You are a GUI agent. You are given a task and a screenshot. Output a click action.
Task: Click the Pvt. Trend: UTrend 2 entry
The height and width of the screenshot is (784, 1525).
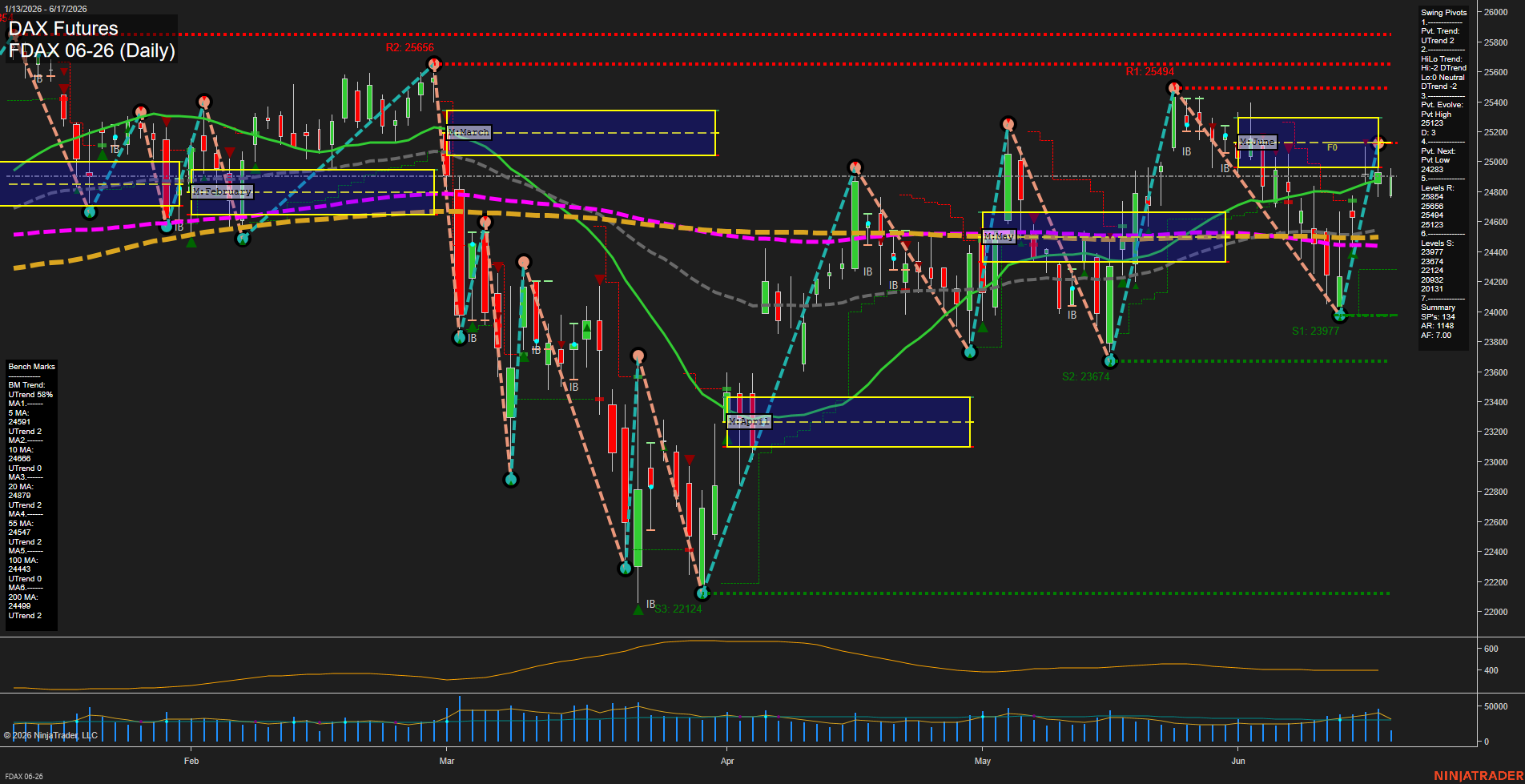click(x=1440, y=36)
